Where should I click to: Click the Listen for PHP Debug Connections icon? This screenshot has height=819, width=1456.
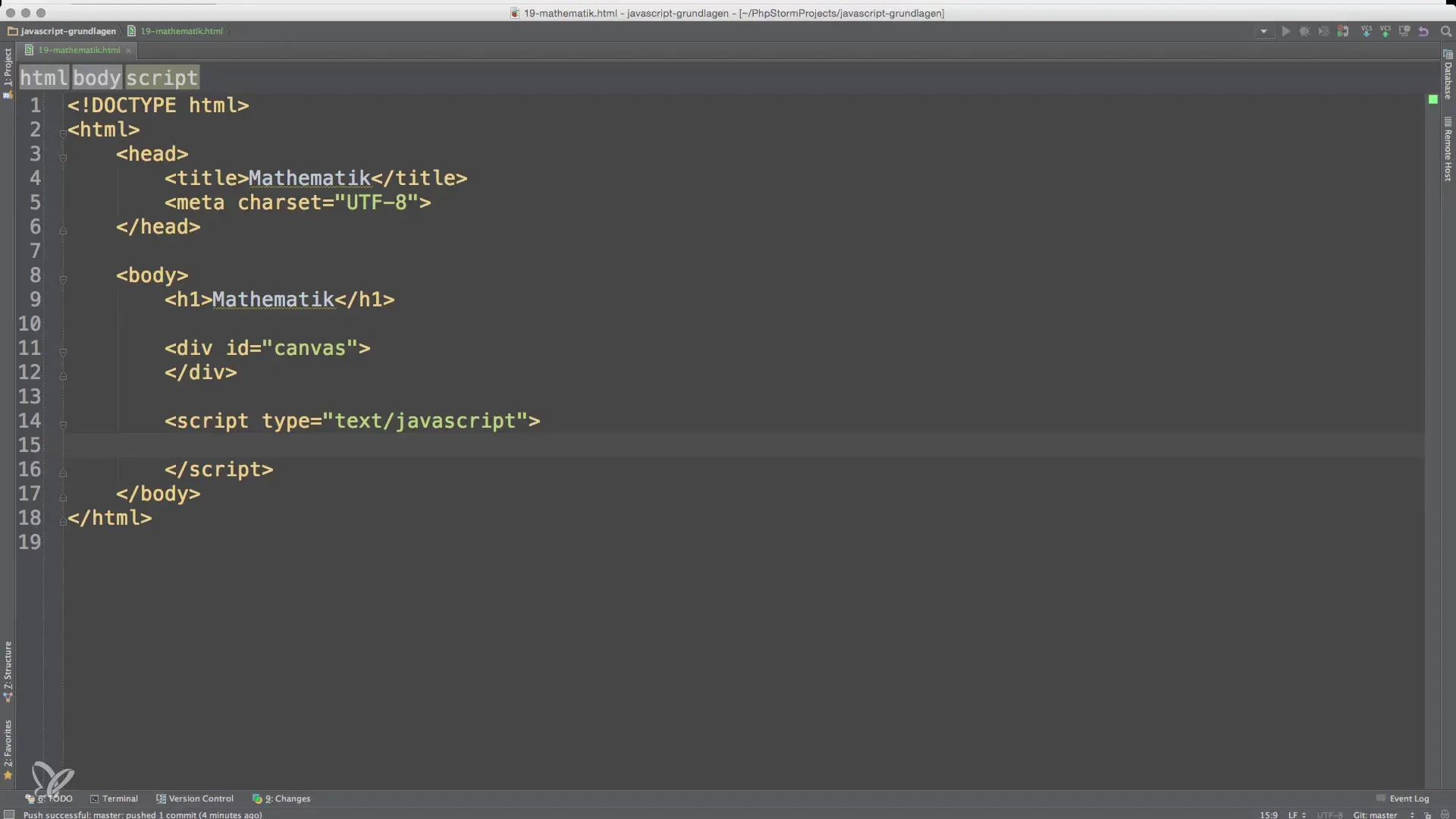click(x=1343, y=31)
